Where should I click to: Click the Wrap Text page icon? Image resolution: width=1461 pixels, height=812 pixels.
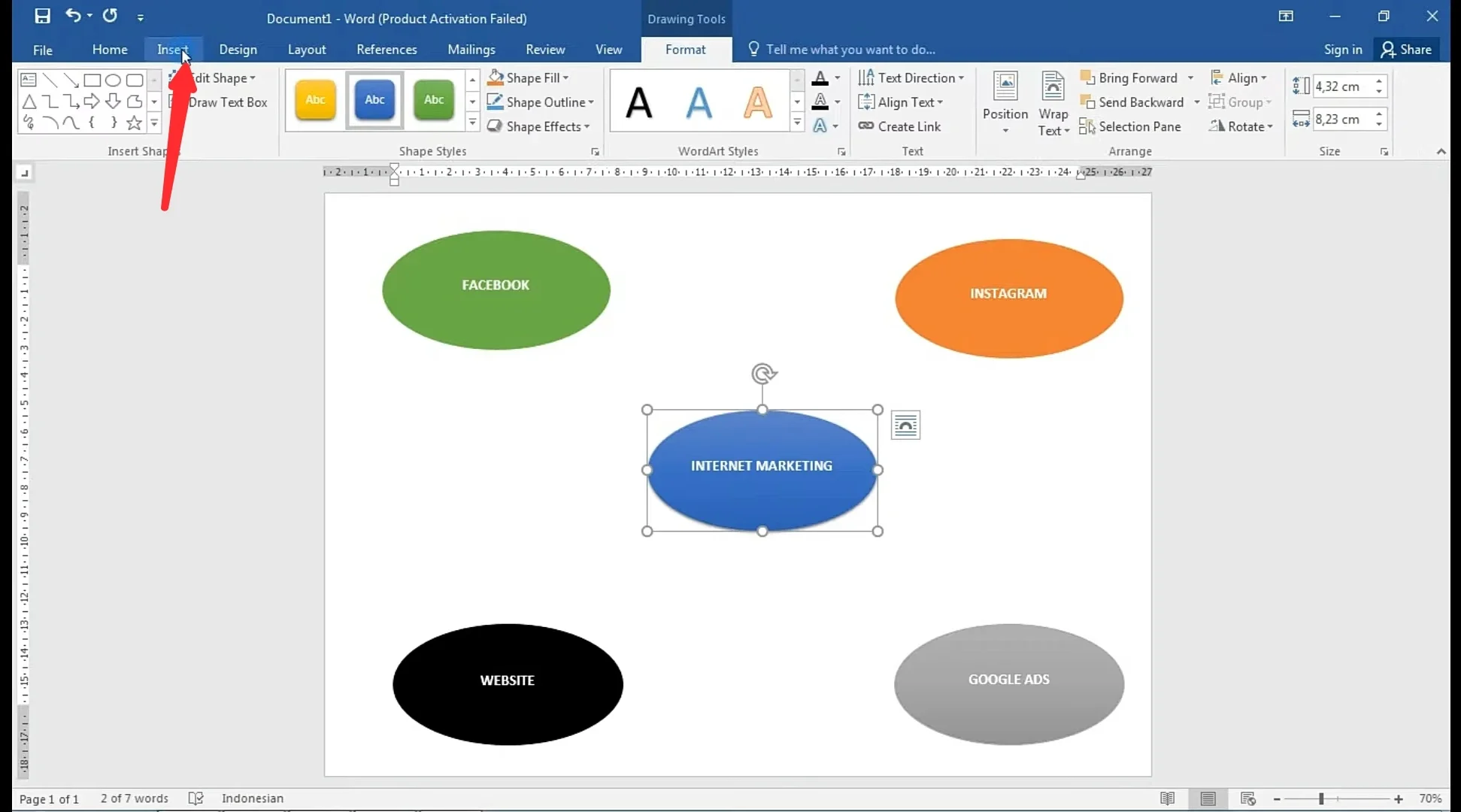[1053, 87]
